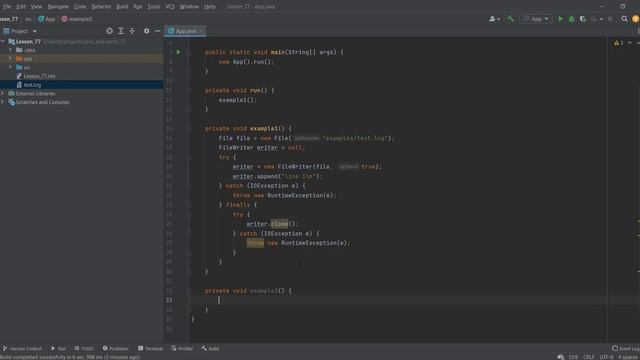Click the green Build project hammer icon
Screen dimensions: 640x360
[x=510, y=19]
